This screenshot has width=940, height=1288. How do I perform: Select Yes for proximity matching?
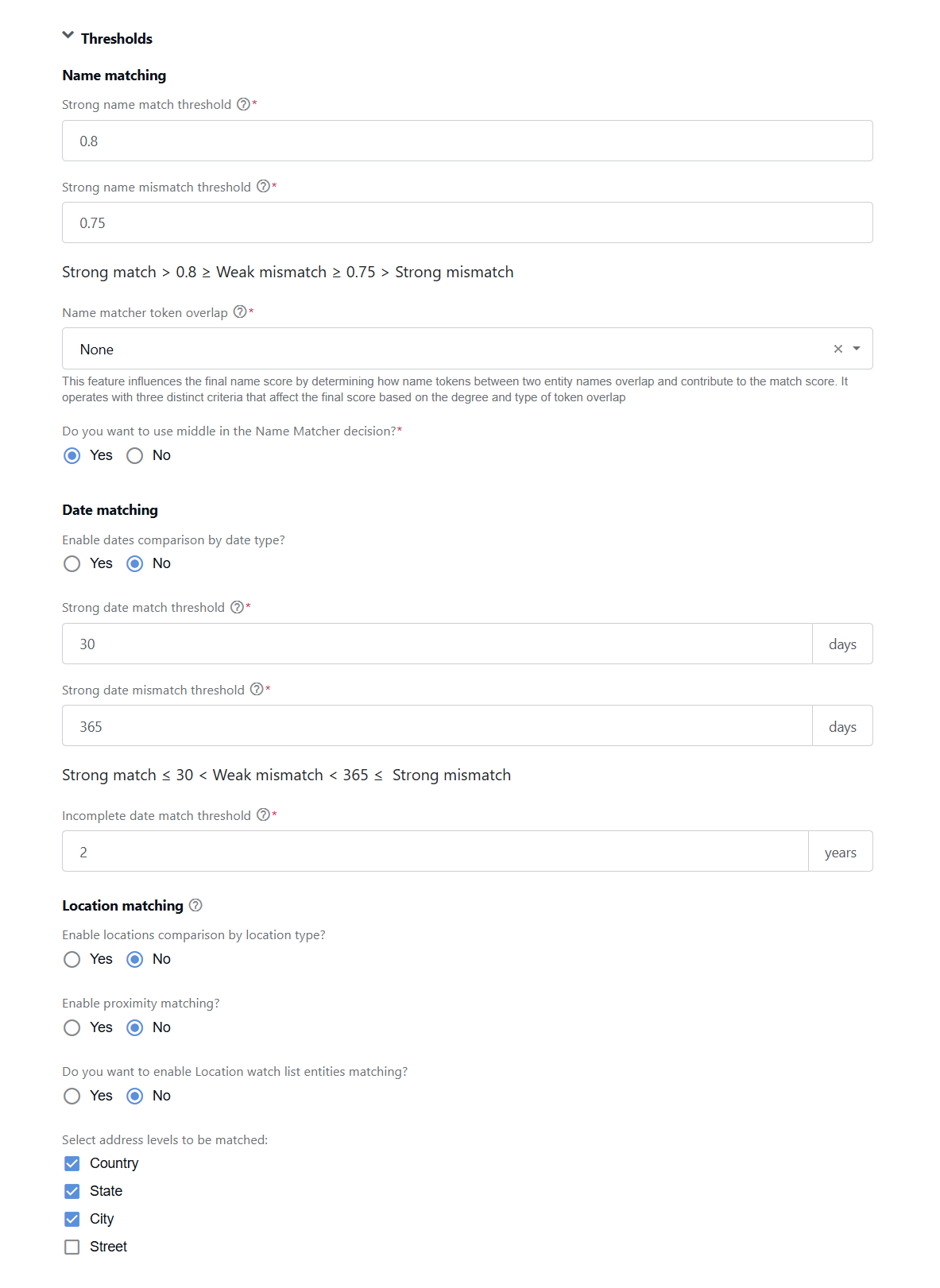click(72, 1027)
